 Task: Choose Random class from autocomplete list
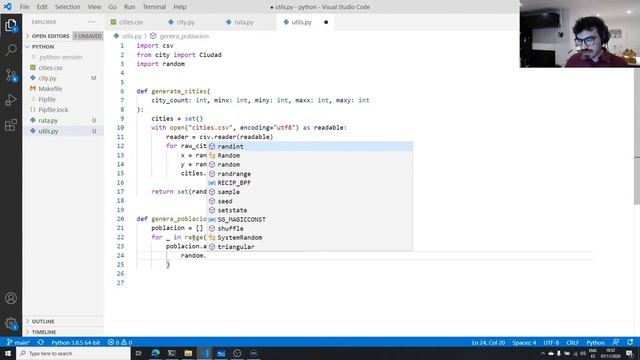pos(310,156)
